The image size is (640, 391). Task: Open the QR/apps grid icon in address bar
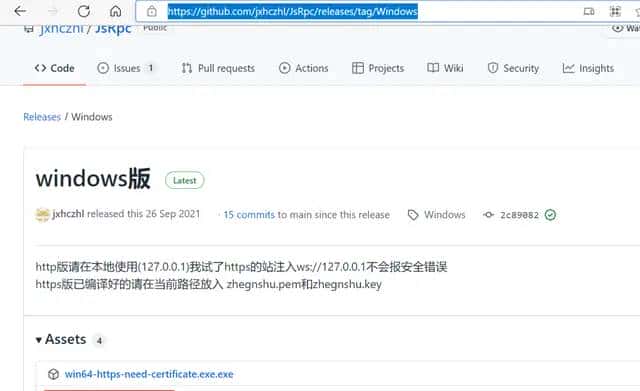point(615,11)
